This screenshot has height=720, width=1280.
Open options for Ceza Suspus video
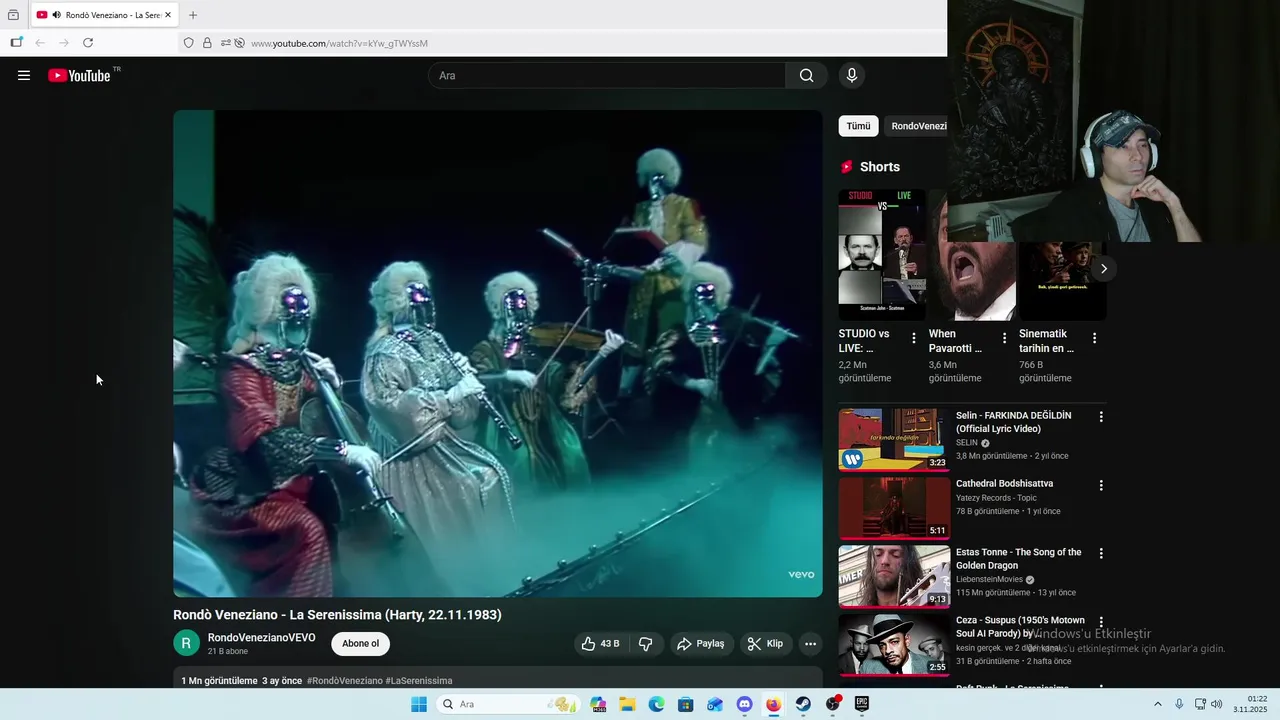coord(1101,622)
